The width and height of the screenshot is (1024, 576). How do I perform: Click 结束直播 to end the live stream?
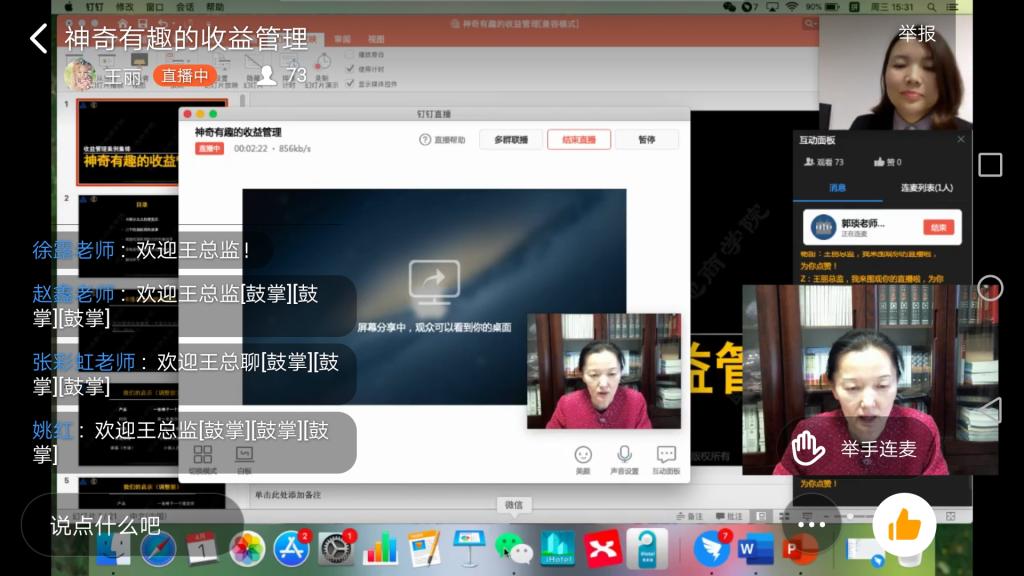578,140
